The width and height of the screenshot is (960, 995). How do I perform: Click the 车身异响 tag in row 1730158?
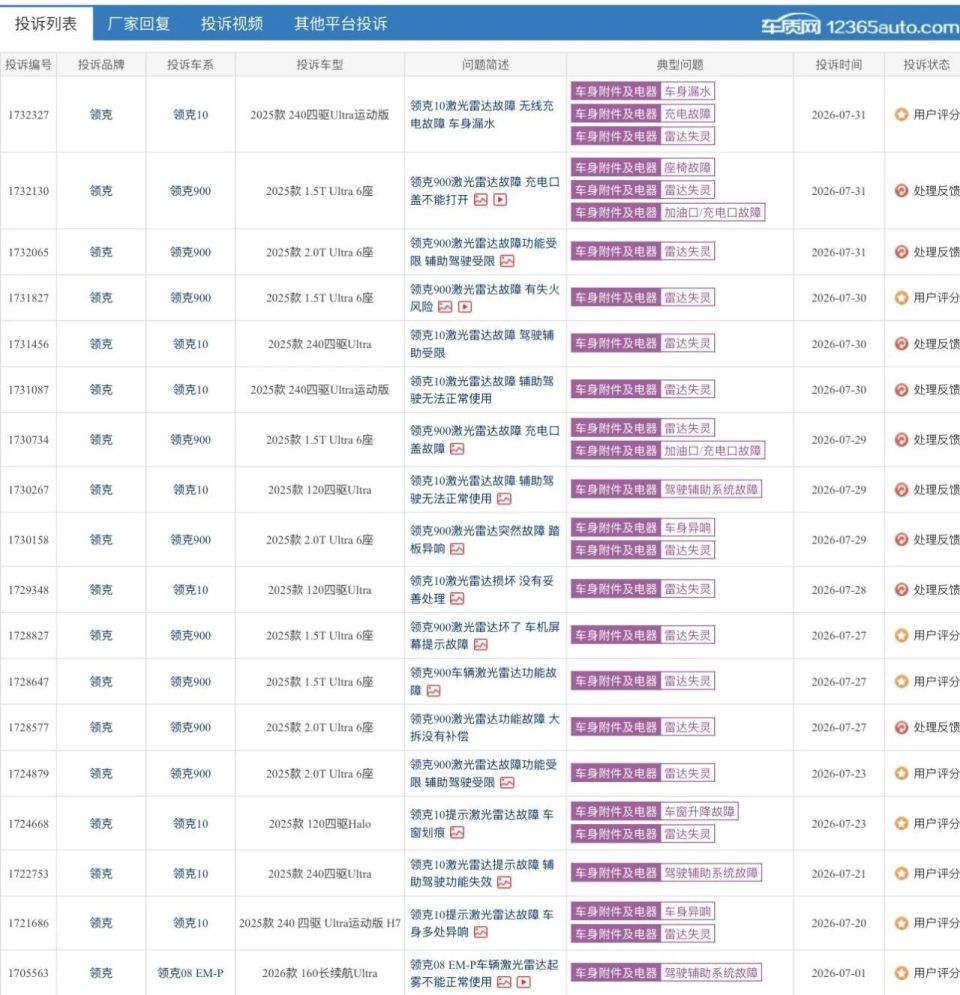click(x=687, y=527)
